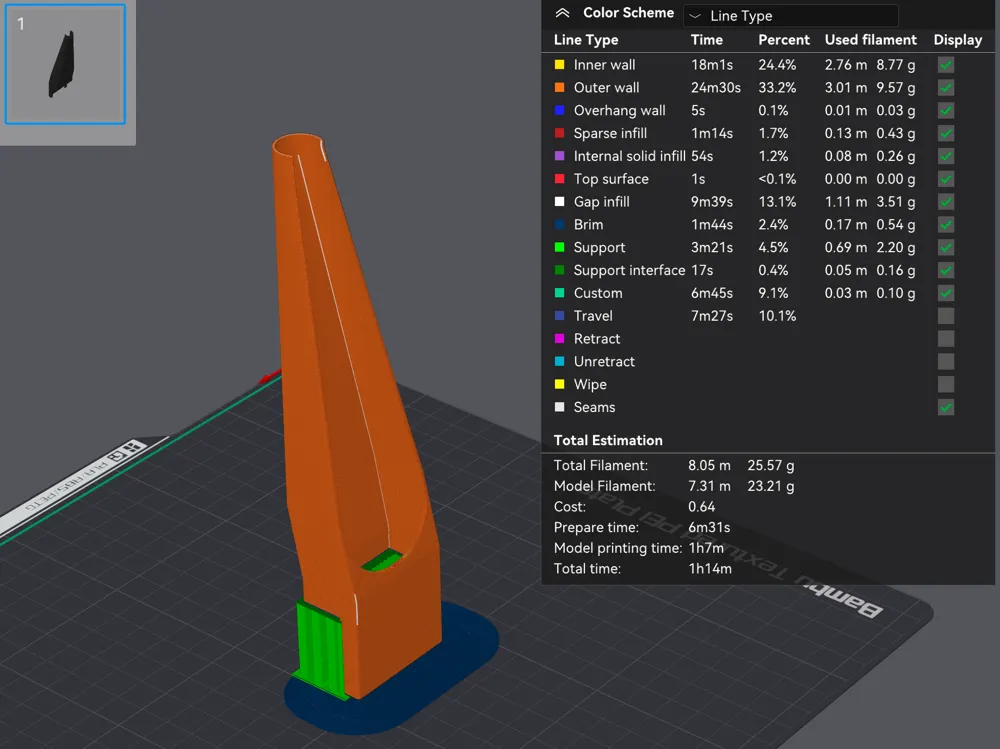Click the Sparse infill label
The width and height of the screenshot is (1000, 749).
610,133
